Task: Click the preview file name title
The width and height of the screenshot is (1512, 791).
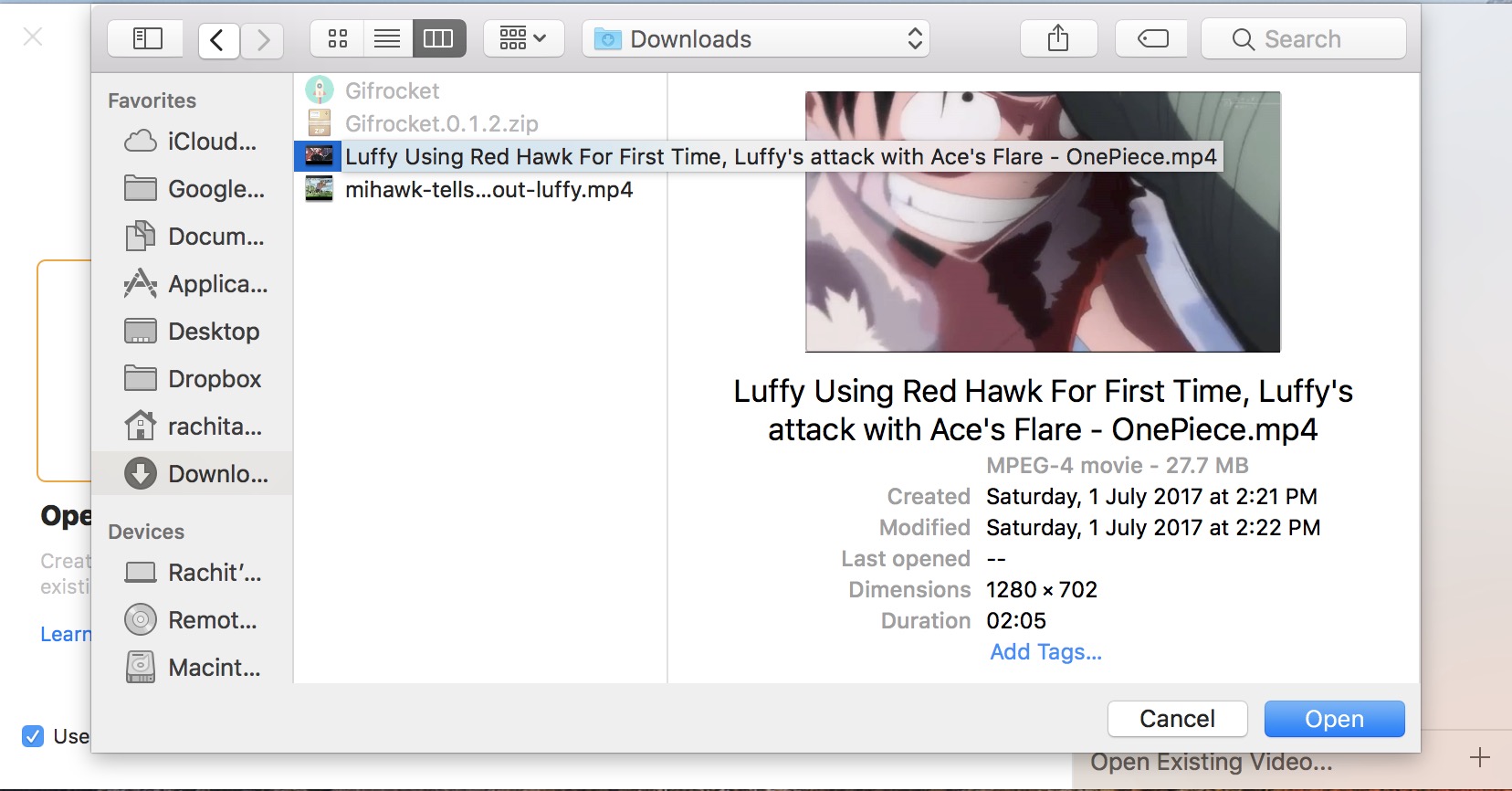Action: [x=1043, y=410]
